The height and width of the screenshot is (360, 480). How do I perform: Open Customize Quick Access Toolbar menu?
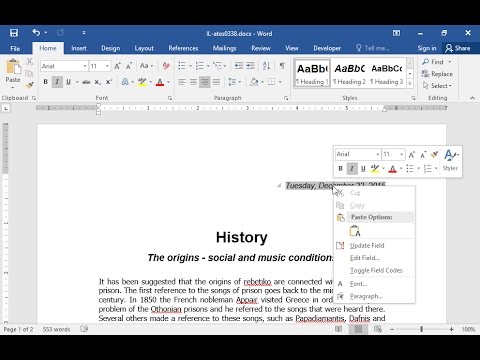tap(84, 33)
